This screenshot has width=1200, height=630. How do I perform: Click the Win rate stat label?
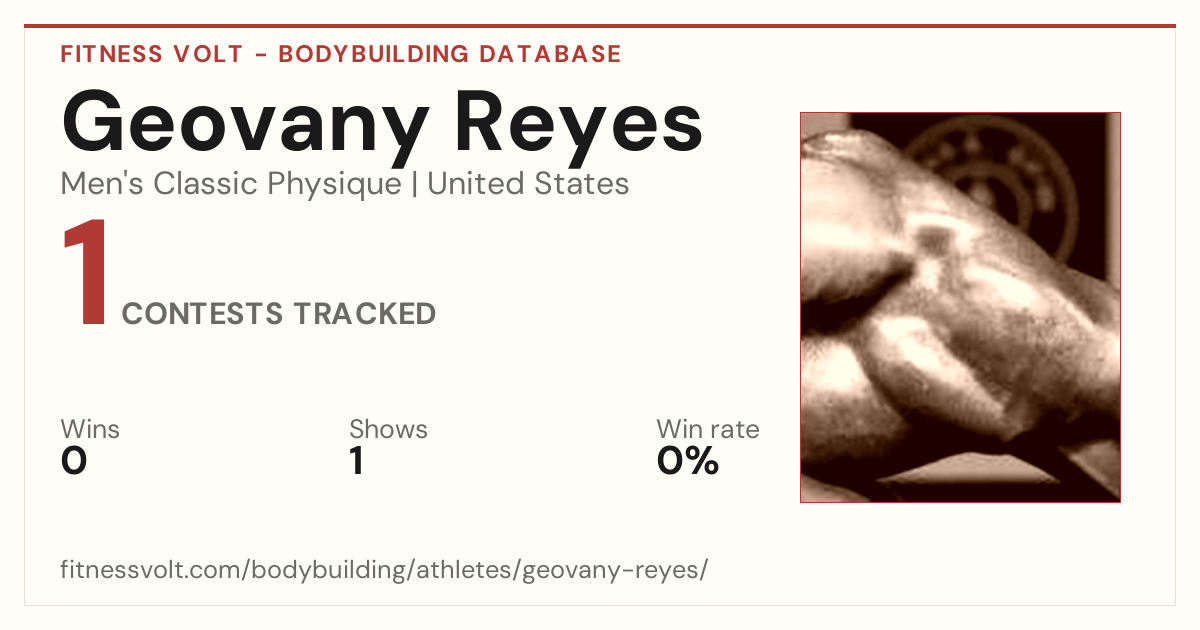point(708,429)
